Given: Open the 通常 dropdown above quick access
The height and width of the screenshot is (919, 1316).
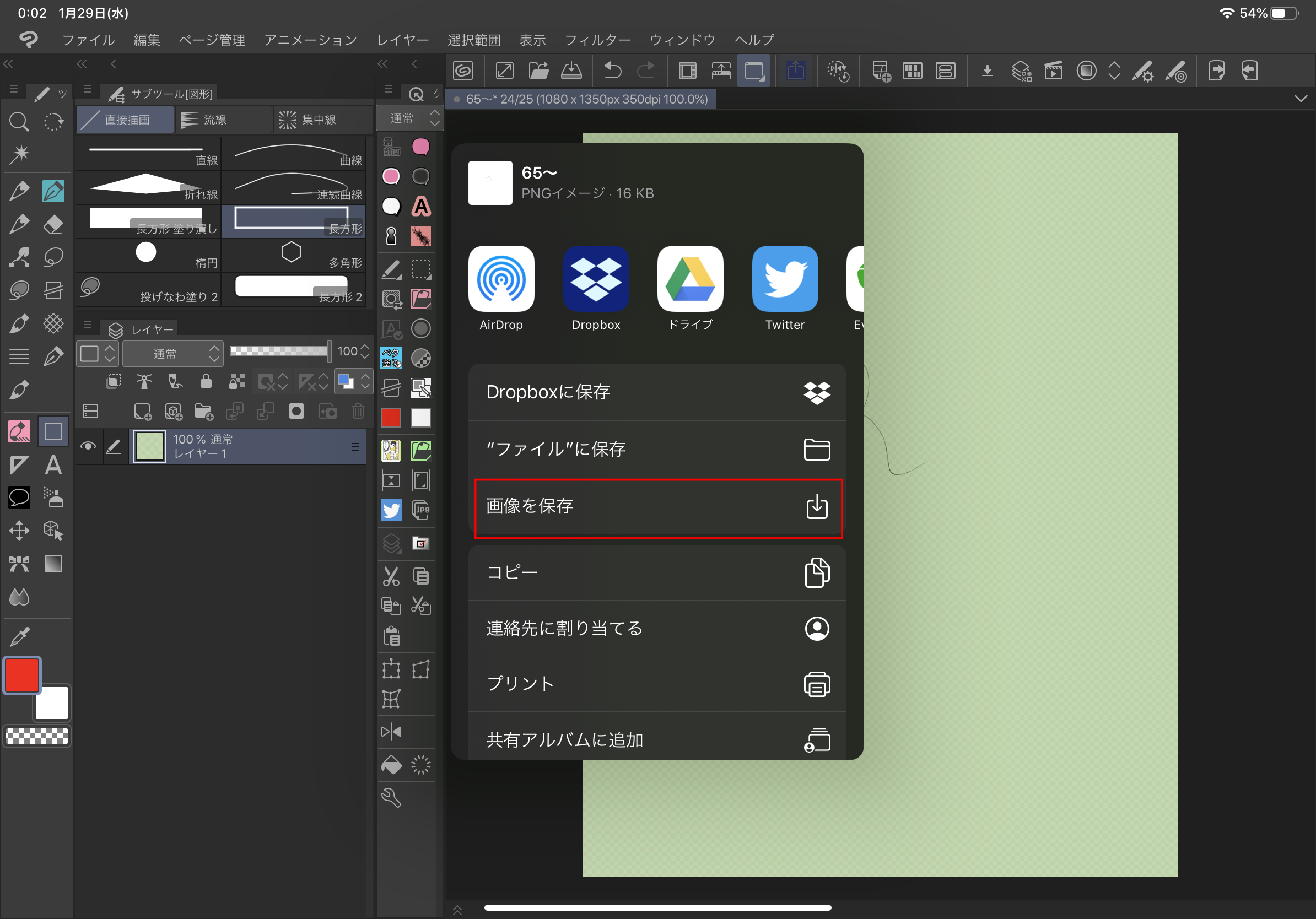Looking at the screenshot, I should [409, 118].
